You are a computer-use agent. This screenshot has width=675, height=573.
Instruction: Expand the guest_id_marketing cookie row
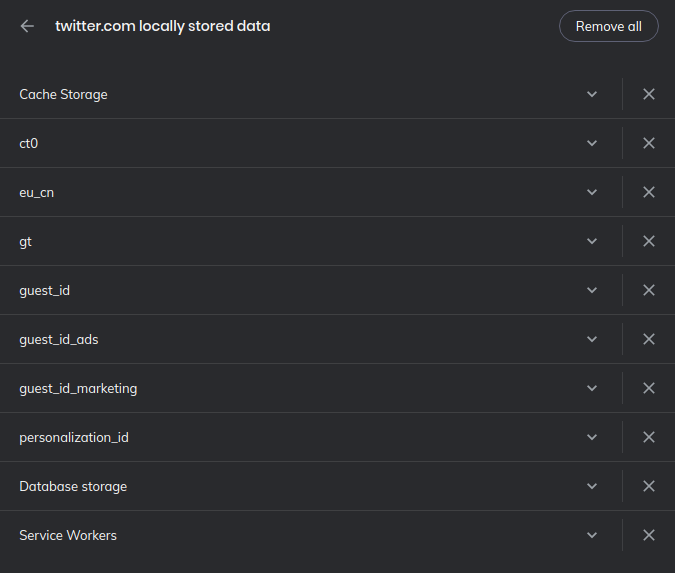[592, 389]
